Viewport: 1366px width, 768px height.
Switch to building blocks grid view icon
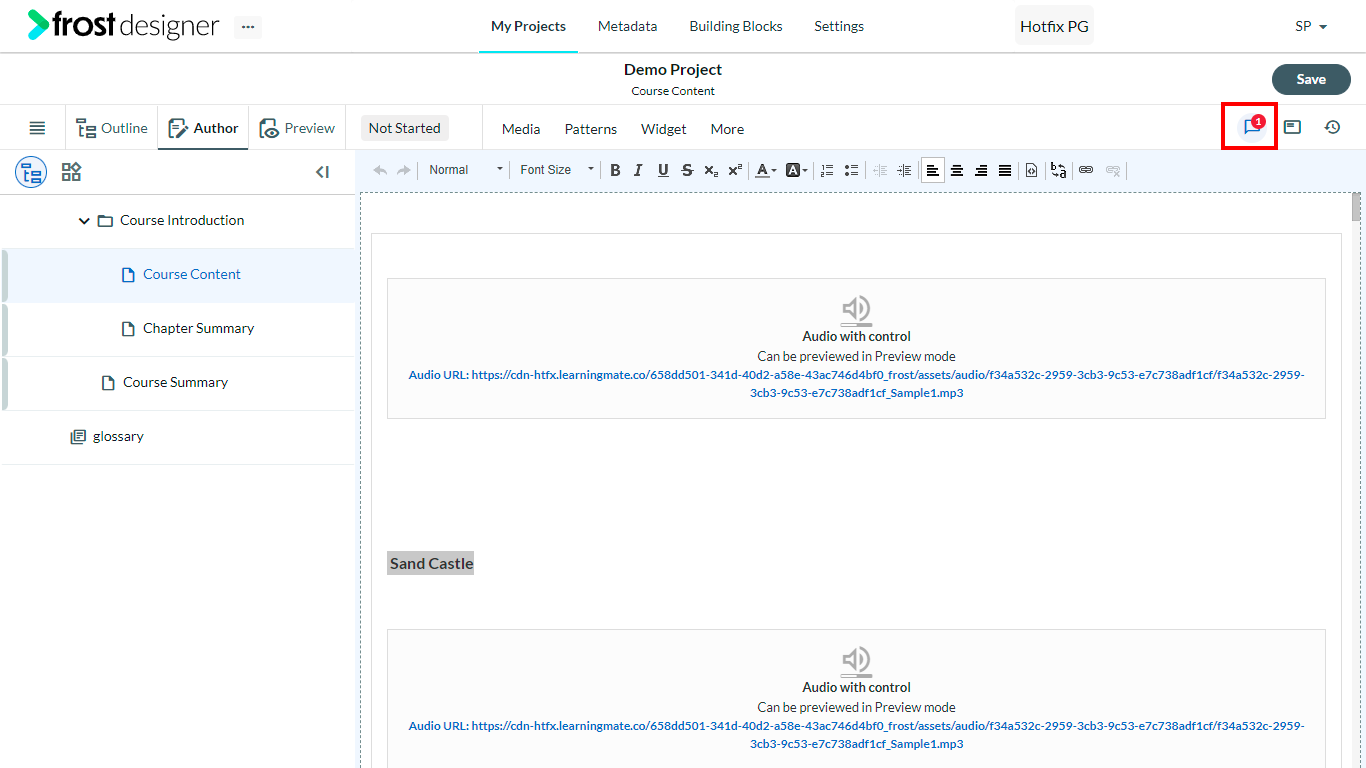pyautogui.click(x=71, y=172)
